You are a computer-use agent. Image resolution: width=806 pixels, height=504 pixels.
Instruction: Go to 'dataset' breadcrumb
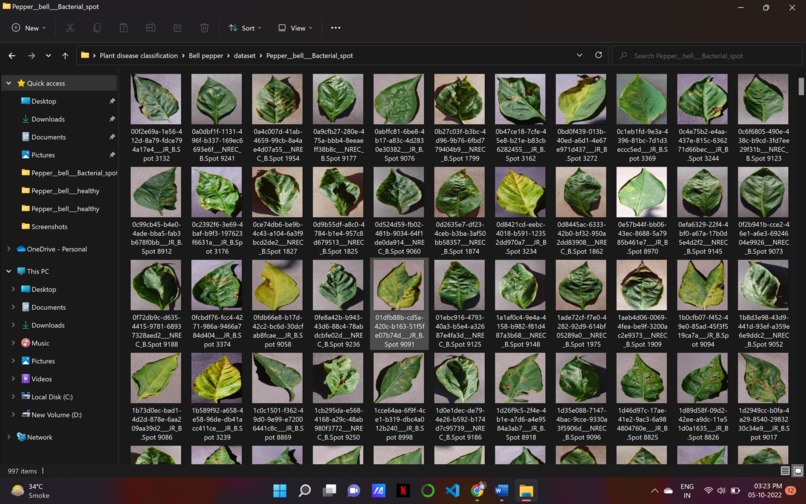point(245,56)
